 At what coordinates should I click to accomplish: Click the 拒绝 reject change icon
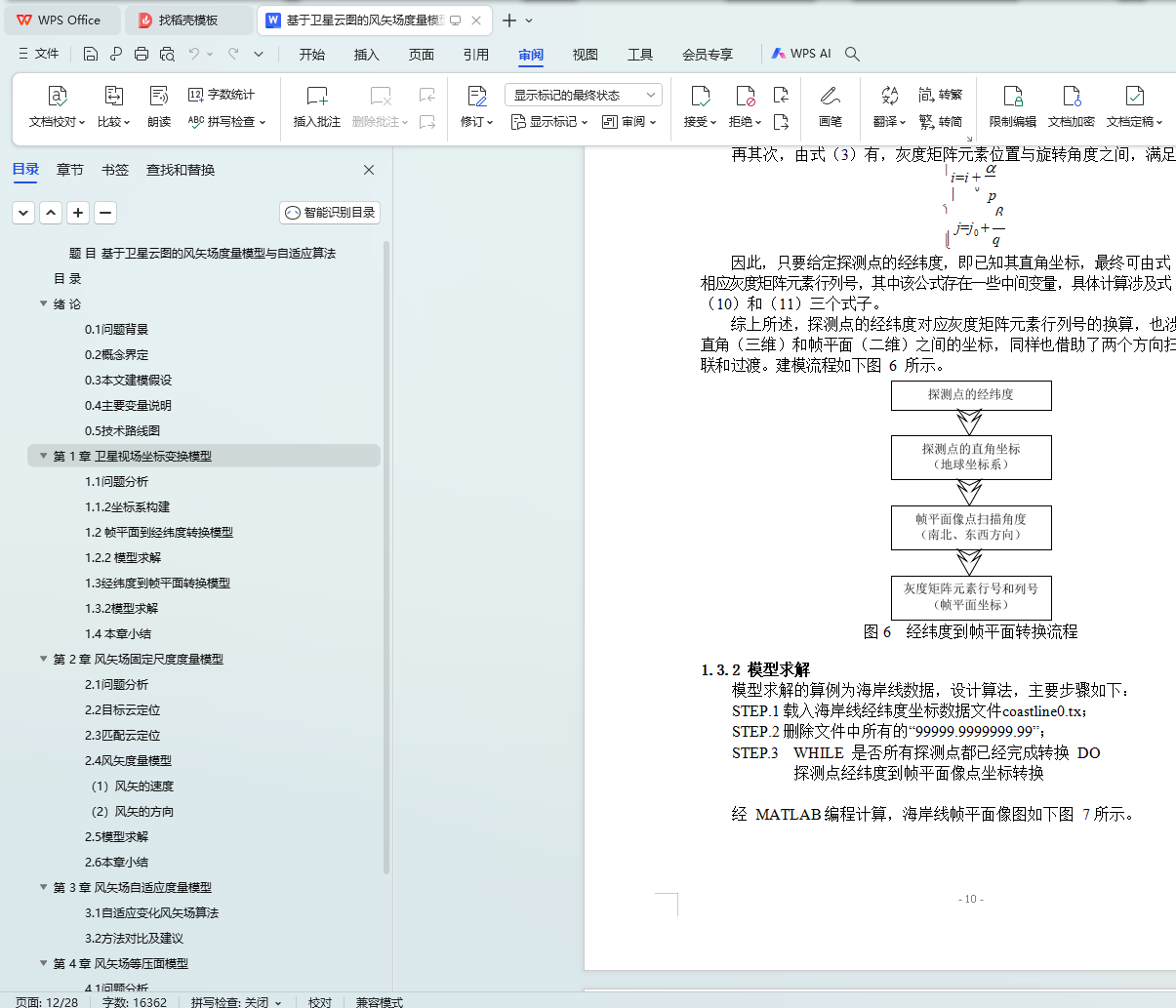pyautogui.click(x=745, y=97)
